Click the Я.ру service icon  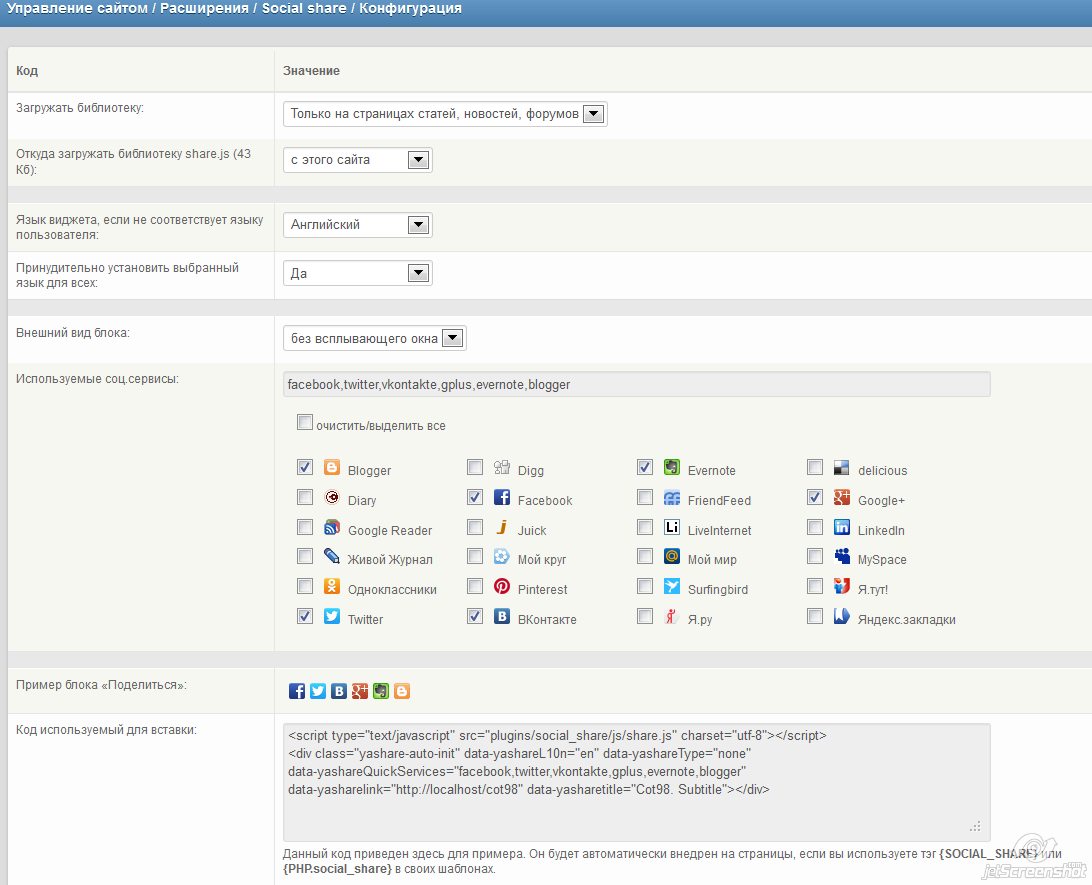pos(672,616)
